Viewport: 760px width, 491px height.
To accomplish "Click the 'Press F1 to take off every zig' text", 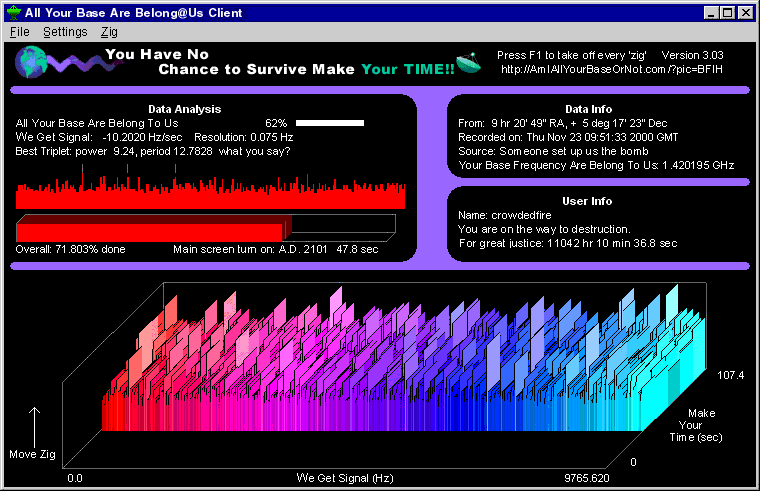I will [571, 55].
